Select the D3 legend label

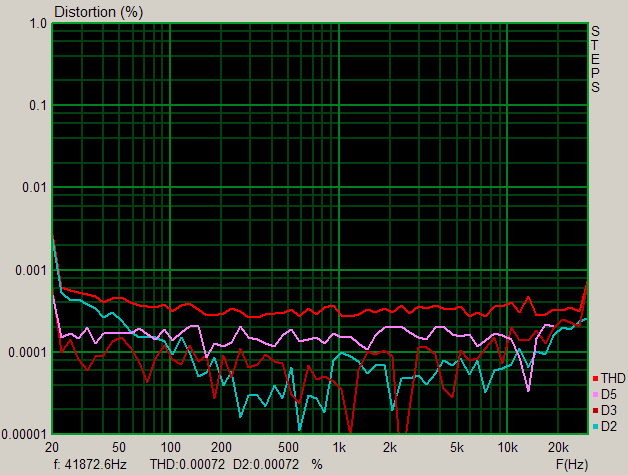pos(609,411)
